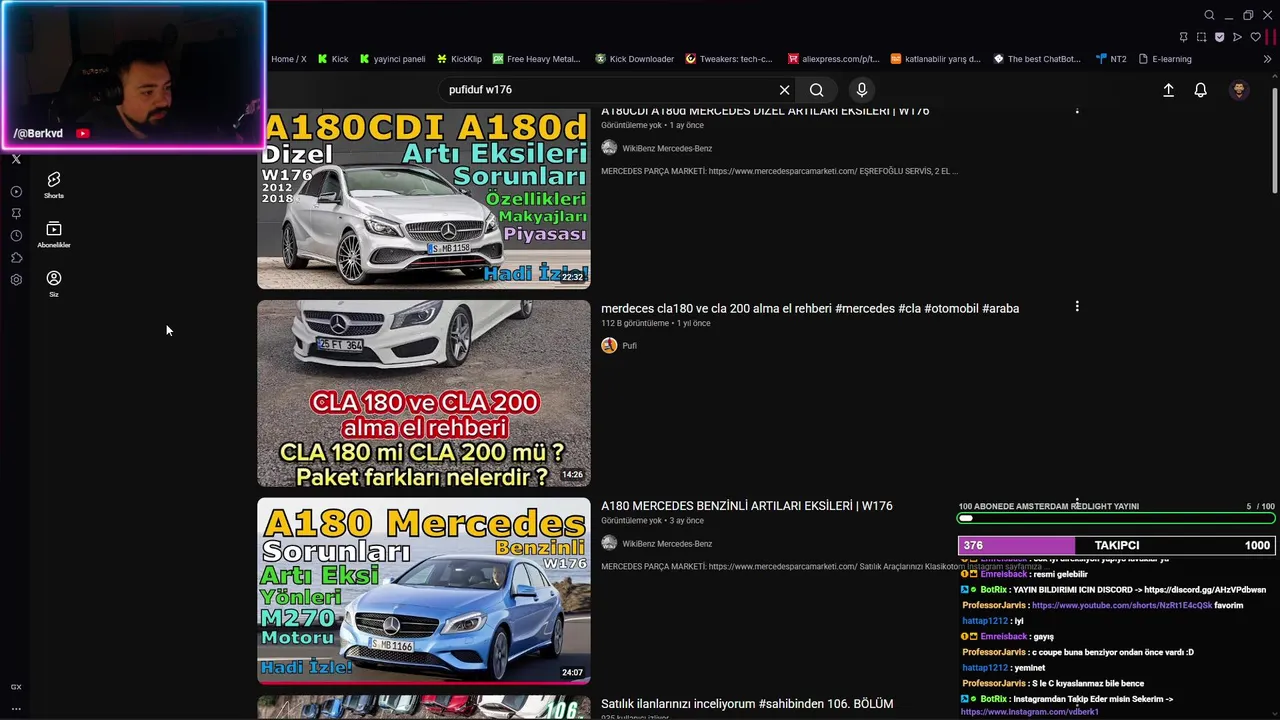Open 'merdeces cla180 ve cla 200' video title

tap(810, 309)
